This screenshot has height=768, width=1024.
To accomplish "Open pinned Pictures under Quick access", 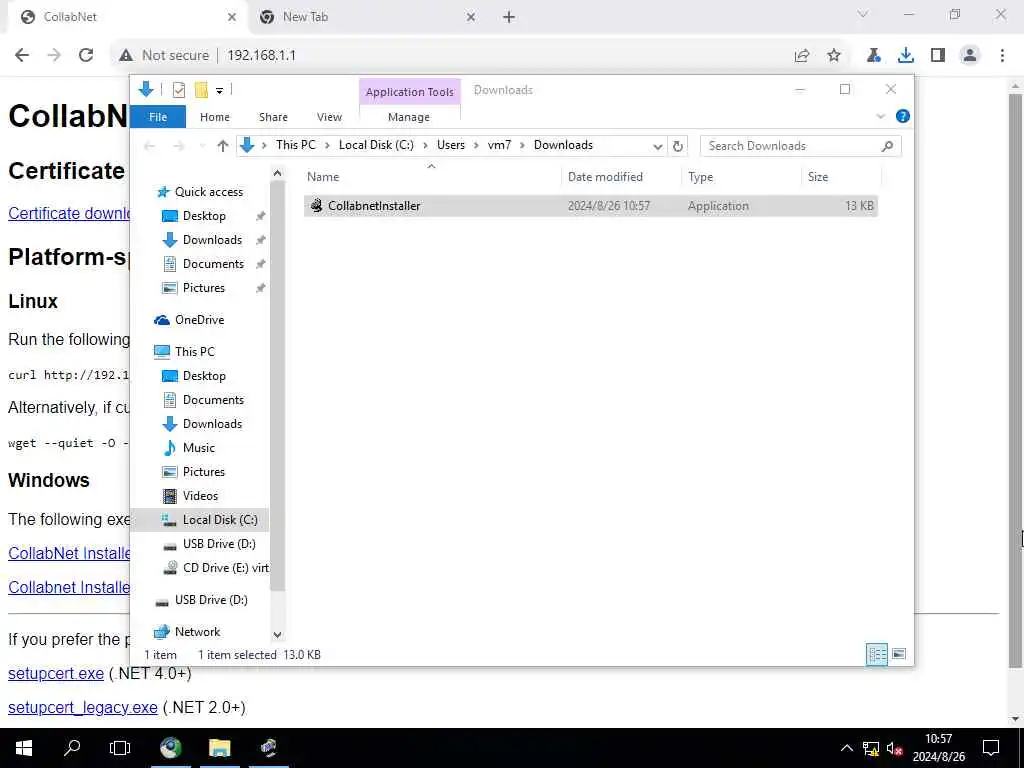I will click(203, 288).
